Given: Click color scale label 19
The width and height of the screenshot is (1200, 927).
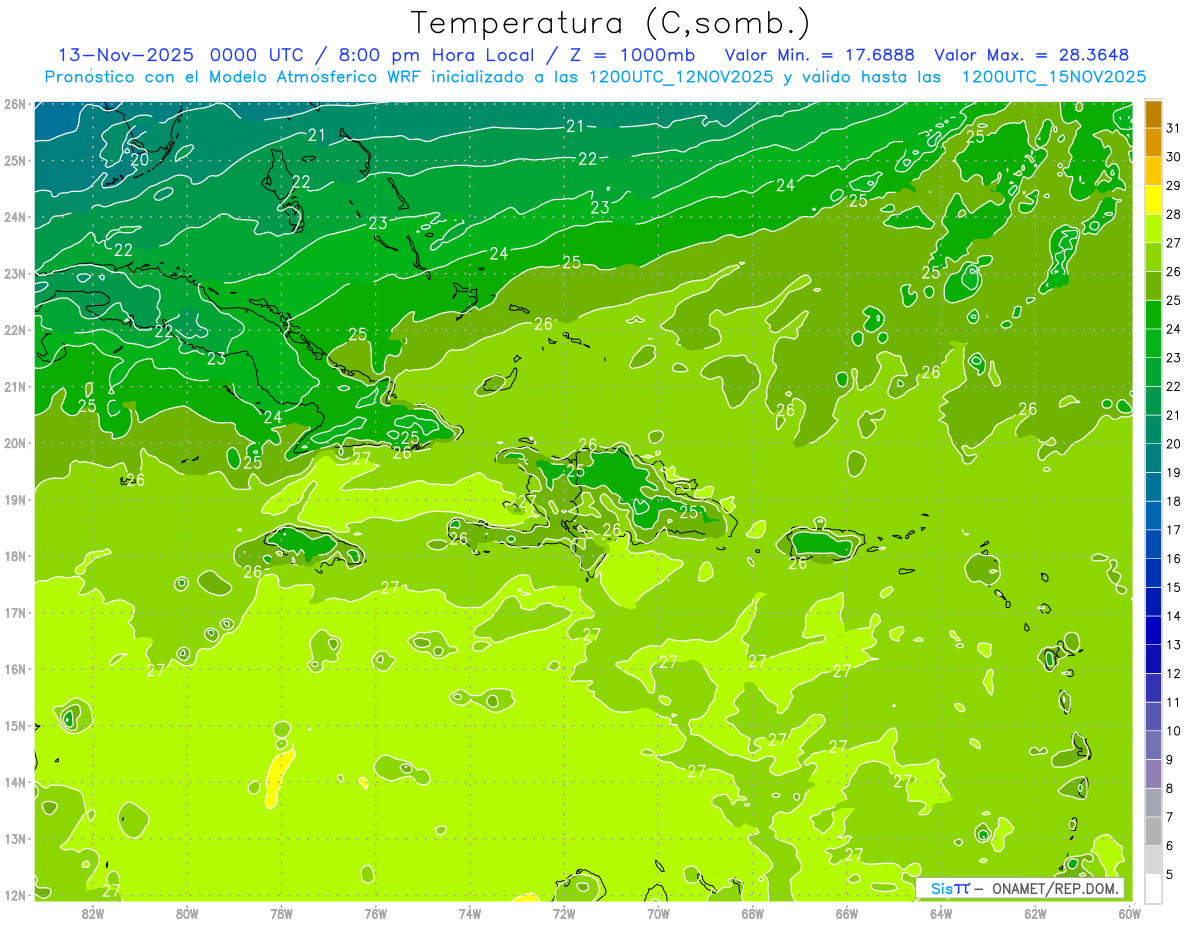Looking at the screenshot, I should coord(1173,472).
